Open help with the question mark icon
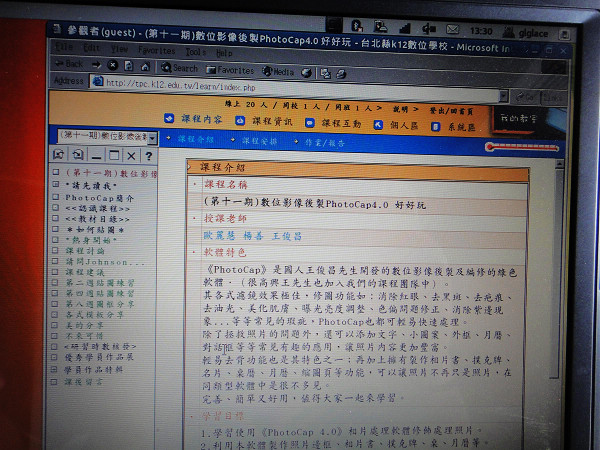600x450 pixels. [x=149, y=156]
